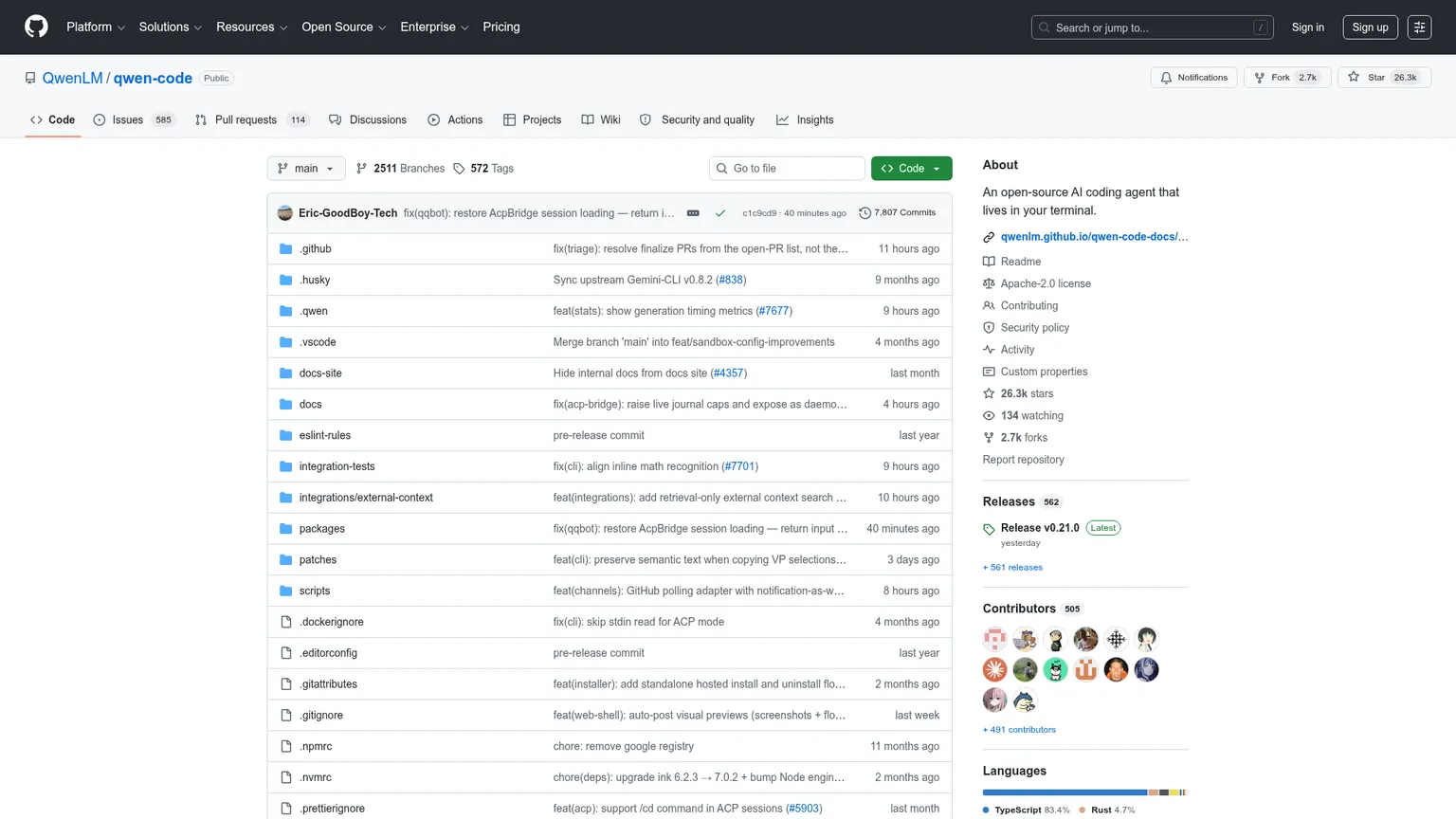Expand the latest commit message ellipsis
This screenshot has height=819, width=1456.
(693, 213)
